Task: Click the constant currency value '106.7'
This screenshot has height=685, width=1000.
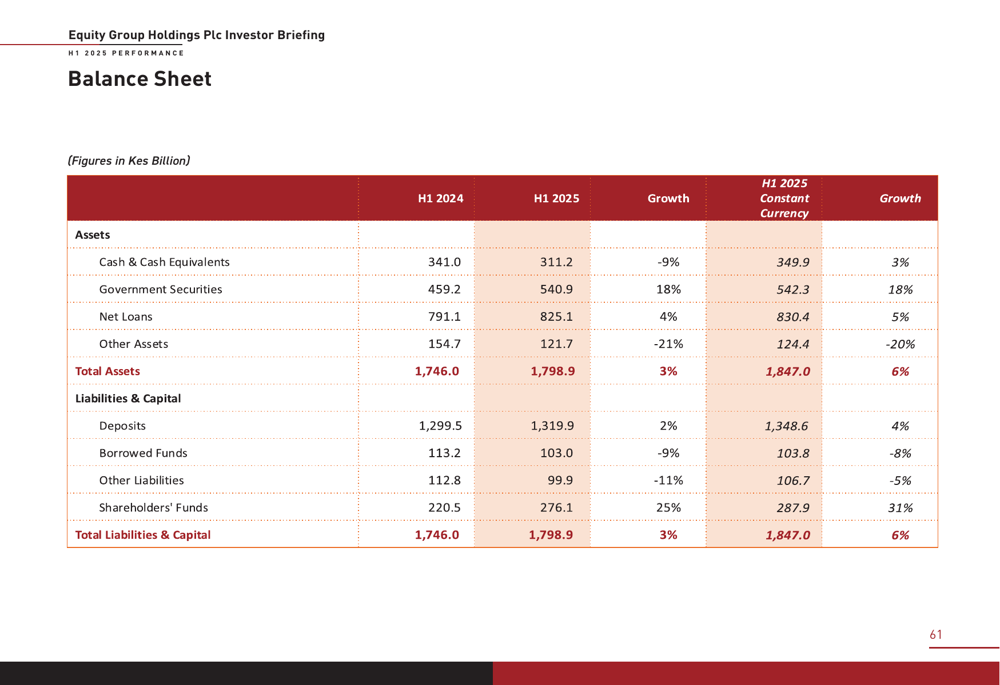Action: [793, 481]
